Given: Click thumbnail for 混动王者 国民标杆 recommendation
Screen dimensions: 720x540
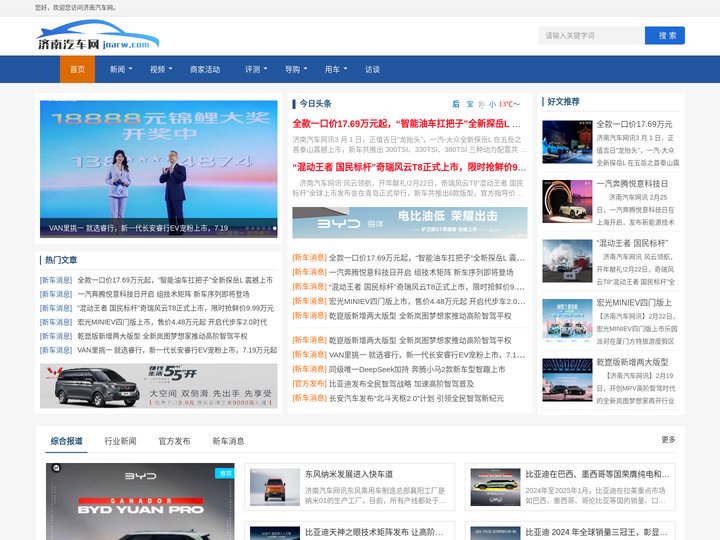Looking at the screenshot, I should pyautogui.click(x=567, y=261).
